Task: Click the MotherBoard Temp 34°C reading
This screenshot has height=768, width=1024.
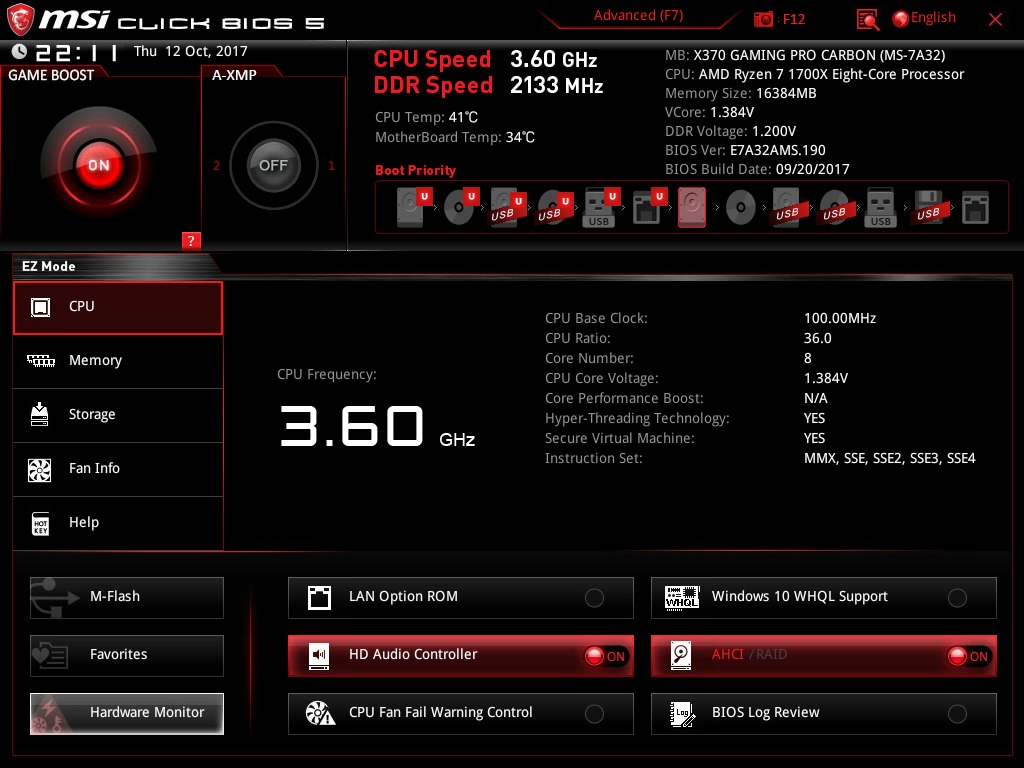Action: [455, 137]
